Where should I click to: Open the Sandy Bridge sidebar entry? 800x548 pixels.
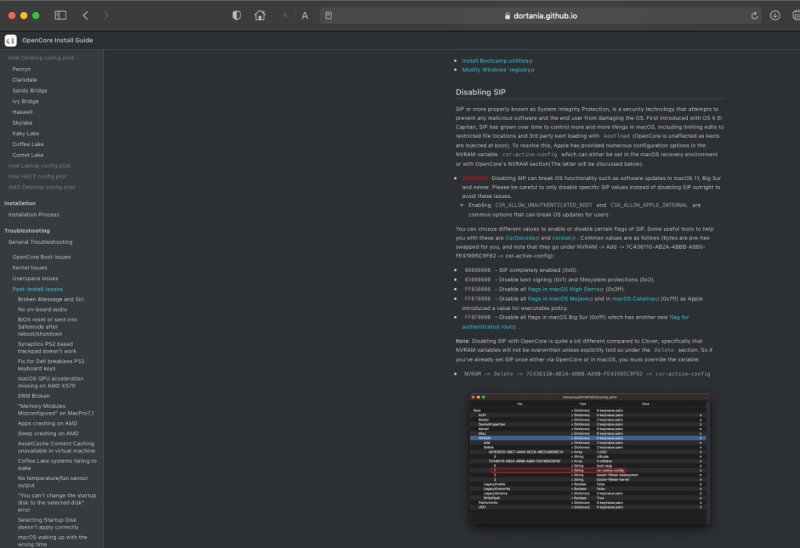point(30,91)
